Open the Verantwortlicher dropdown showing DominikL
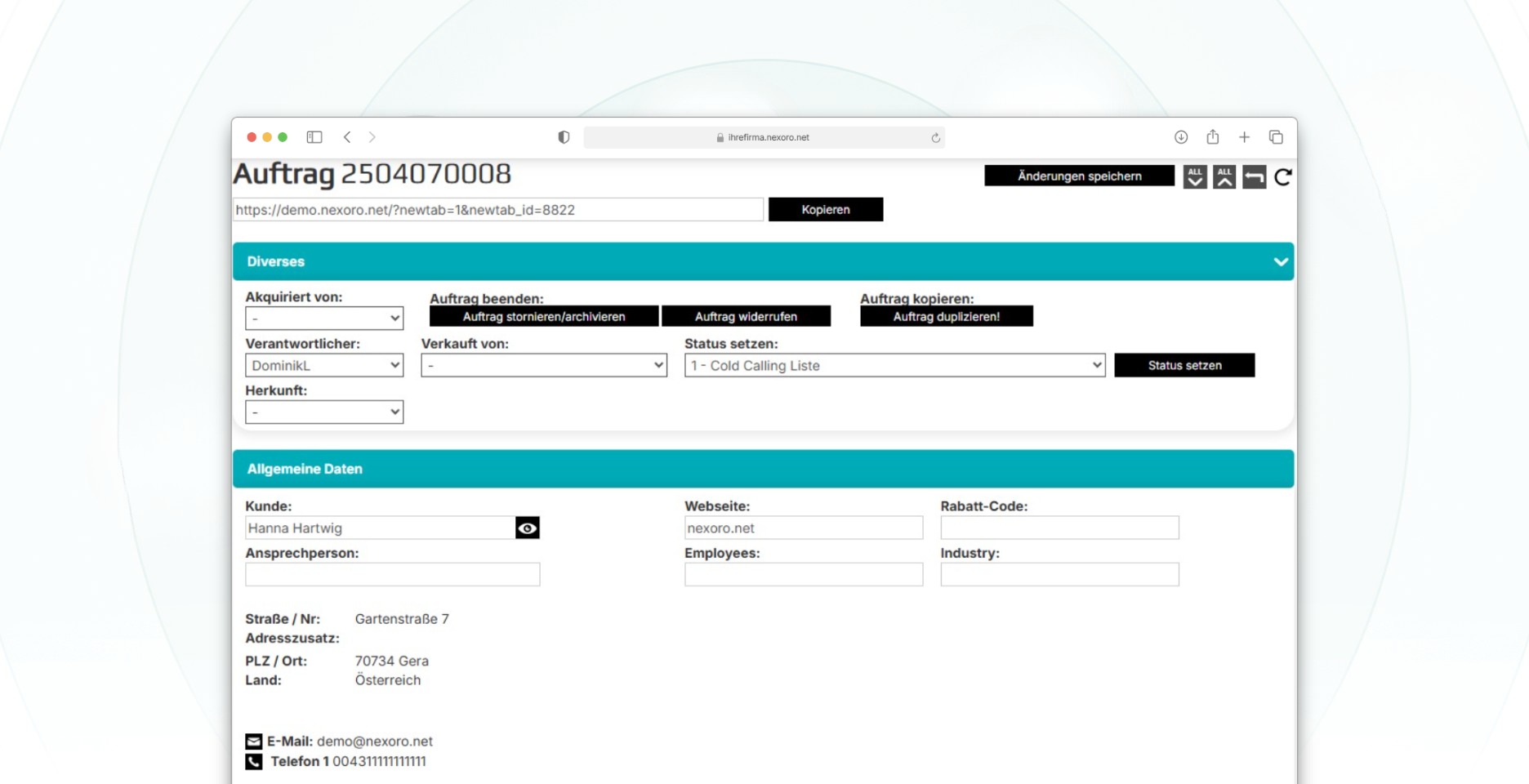 click(x=324, y=366)
